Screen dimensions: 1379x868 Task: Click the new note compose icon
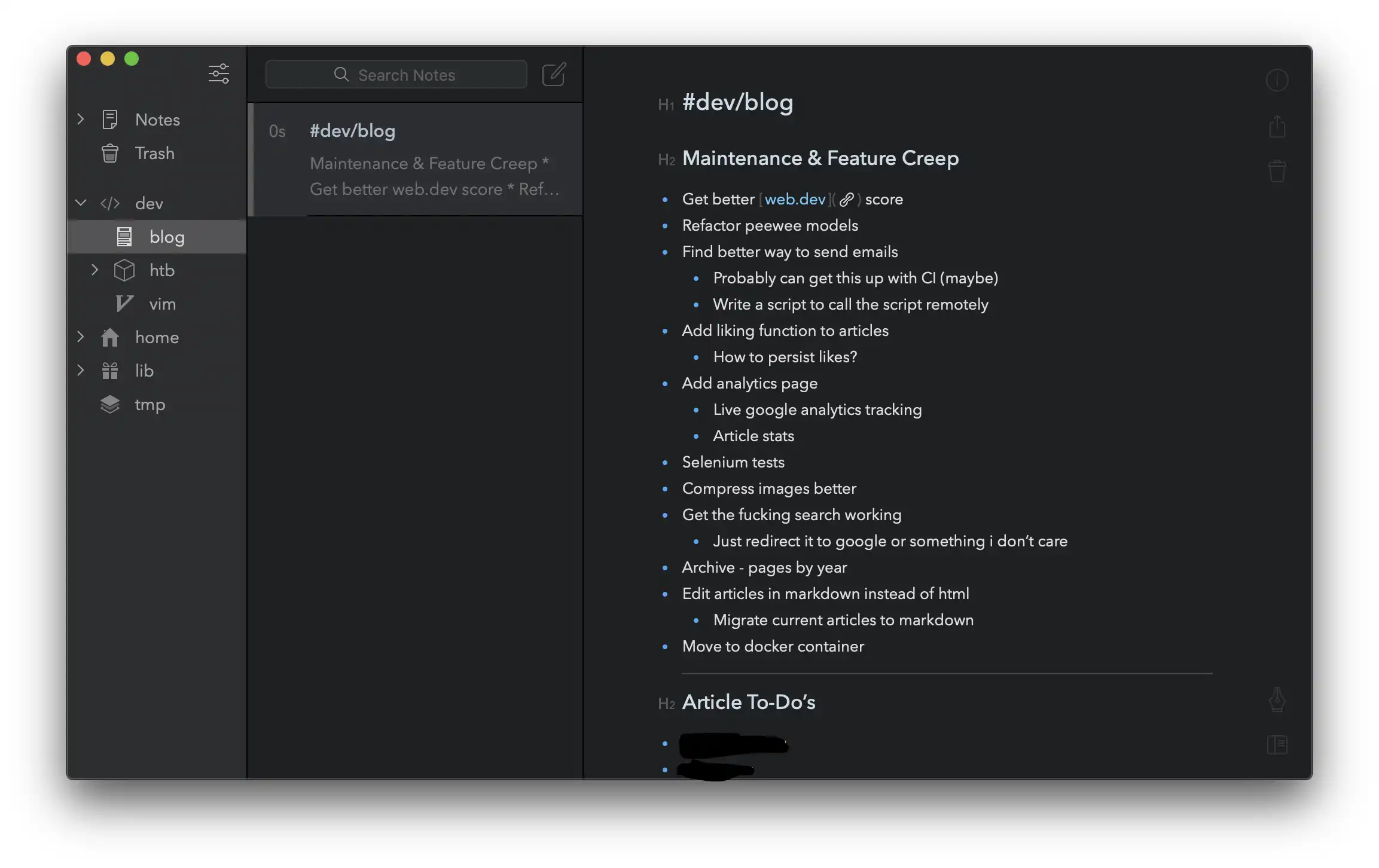[x=553, y=75]
